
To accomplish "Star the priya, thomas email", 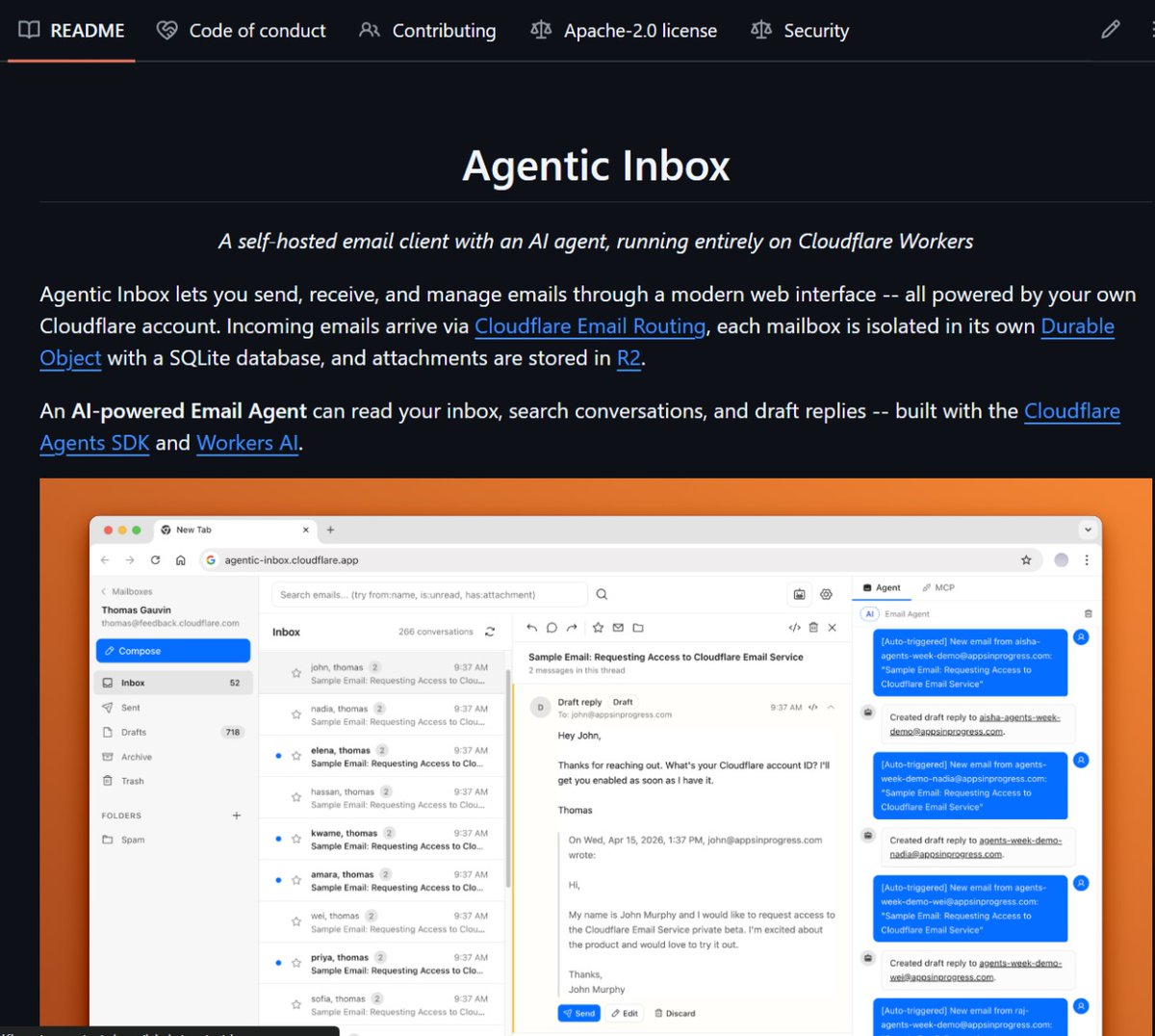I will (296, 963).
